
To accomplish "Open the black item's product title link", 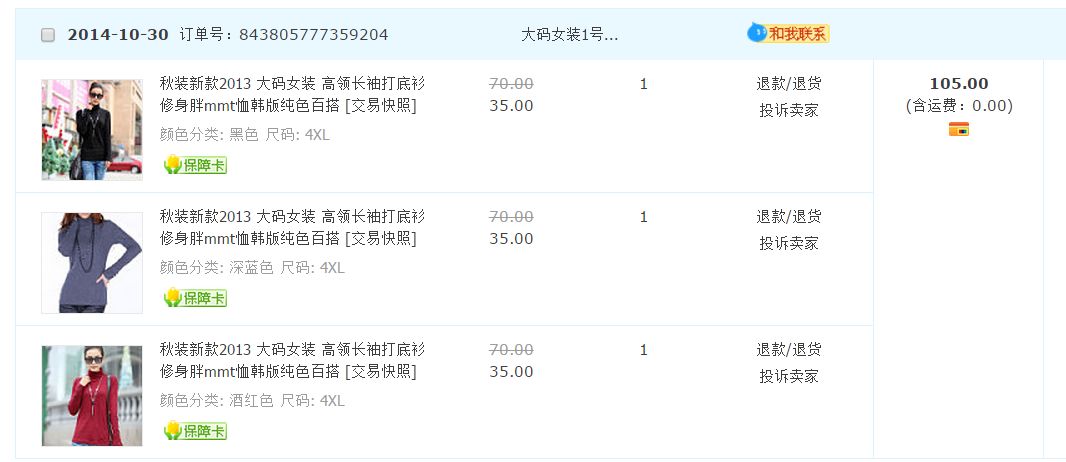I will point(292,94).
